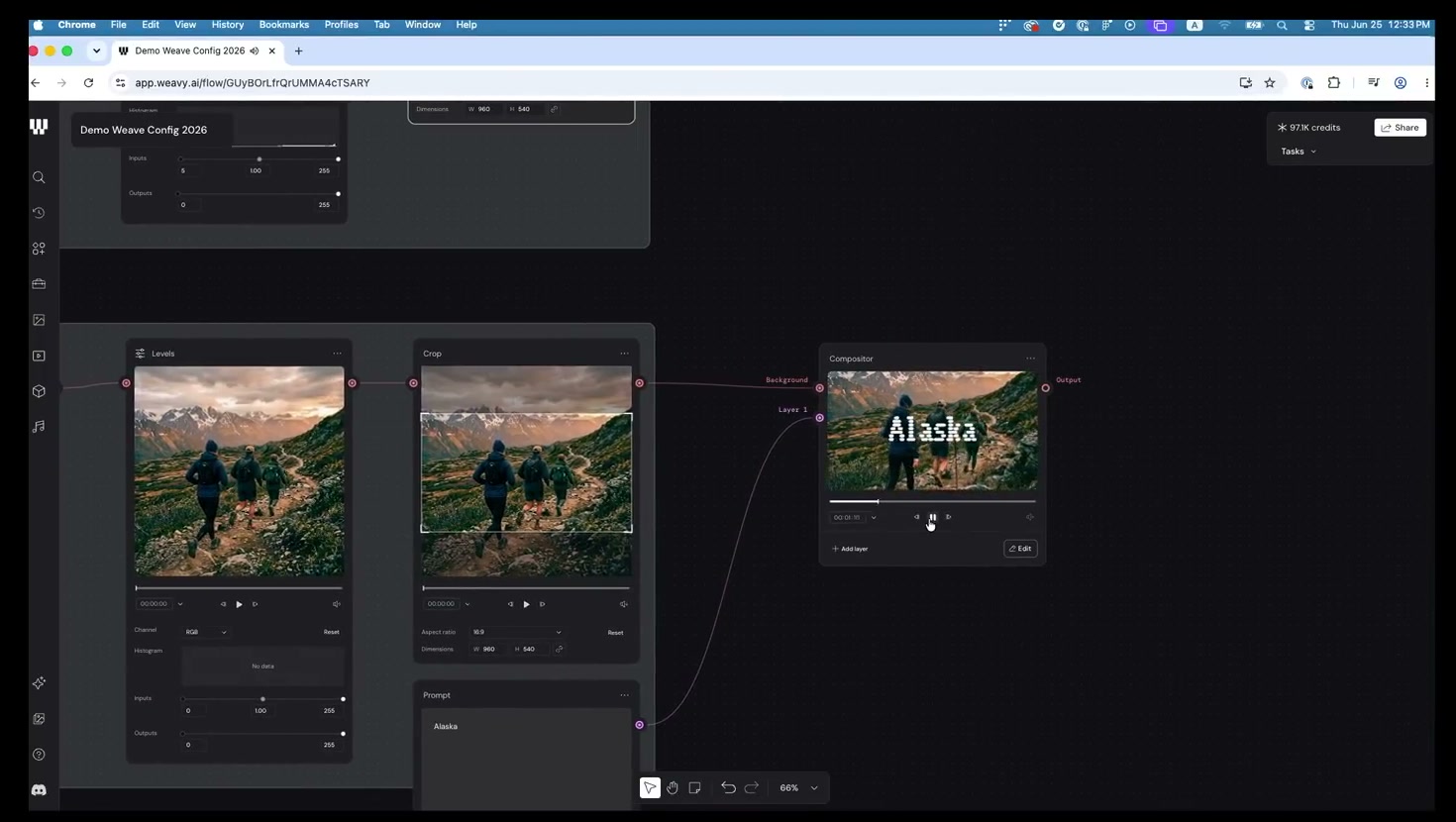Open the audio music note sidebar icon

[x=39, y=427]
